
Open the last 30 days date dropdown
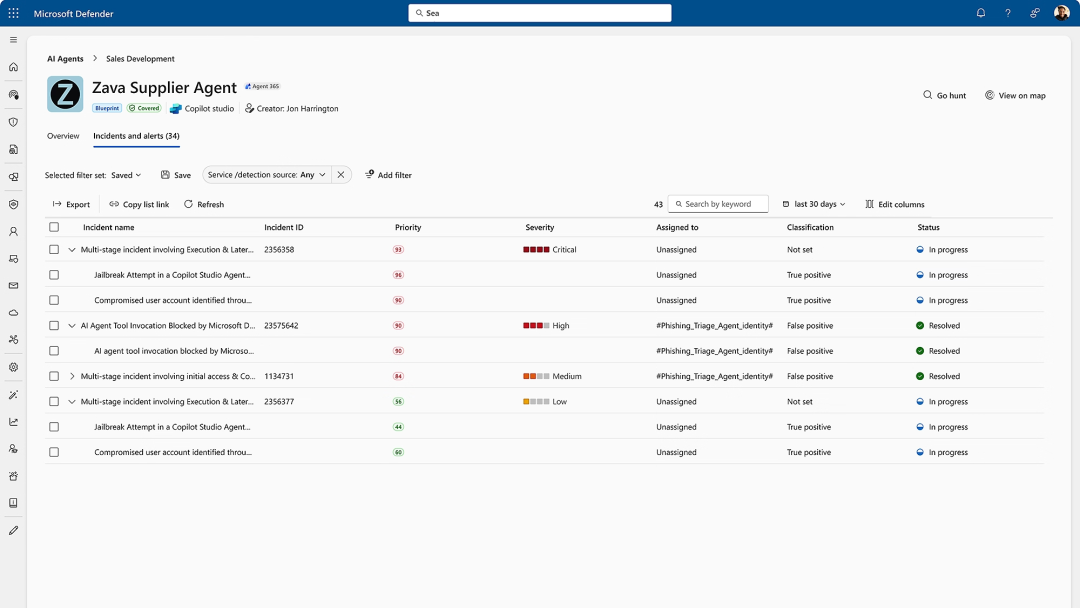click(814, 204)
